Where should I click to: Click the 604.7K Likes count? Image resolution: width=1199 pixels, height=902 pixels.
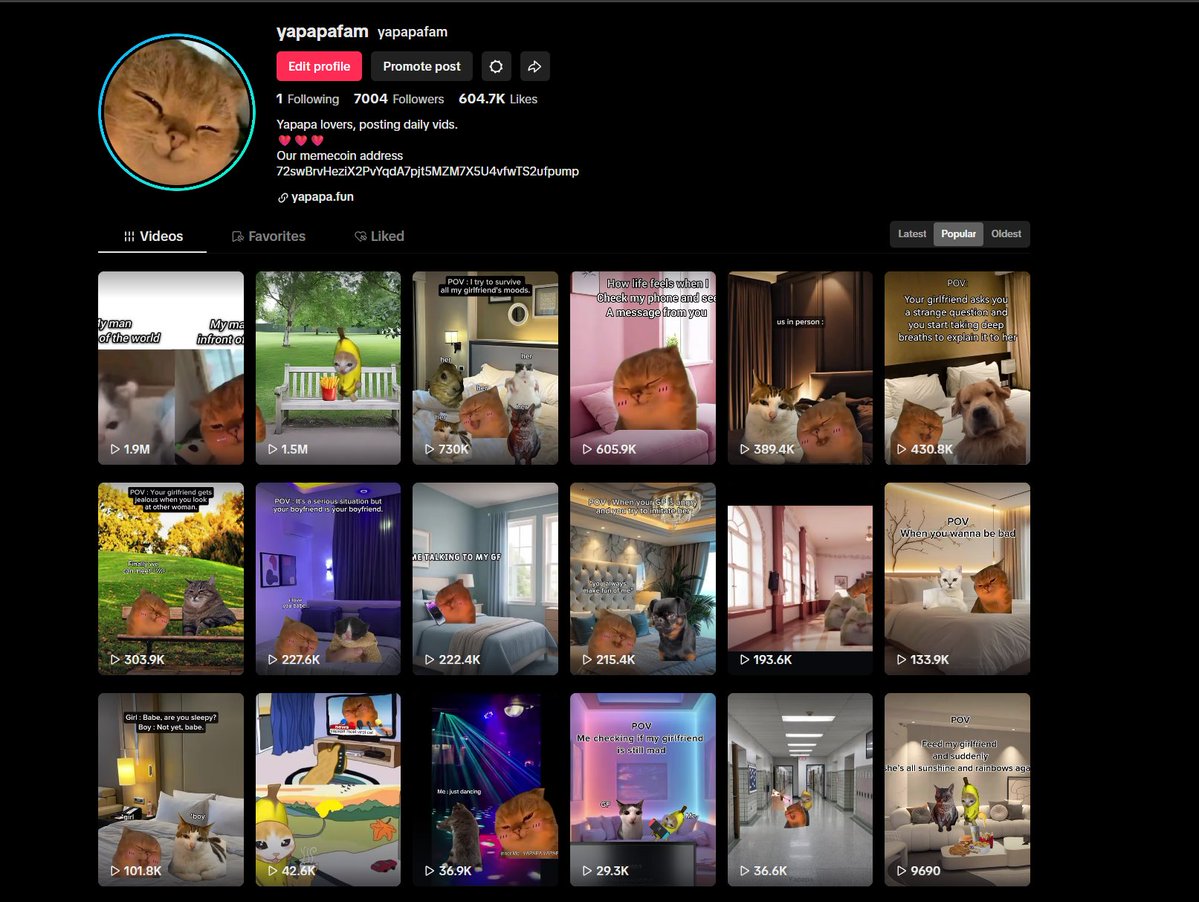498,99
